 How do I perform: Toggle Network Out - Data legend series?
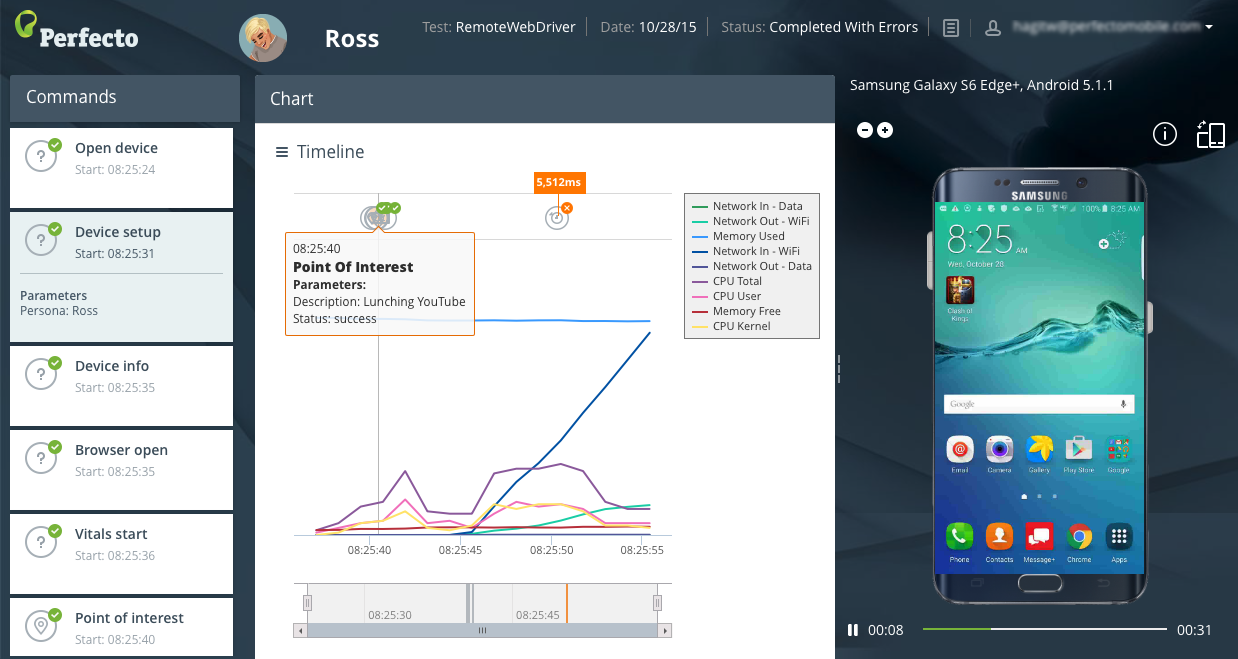click(752, 266)
